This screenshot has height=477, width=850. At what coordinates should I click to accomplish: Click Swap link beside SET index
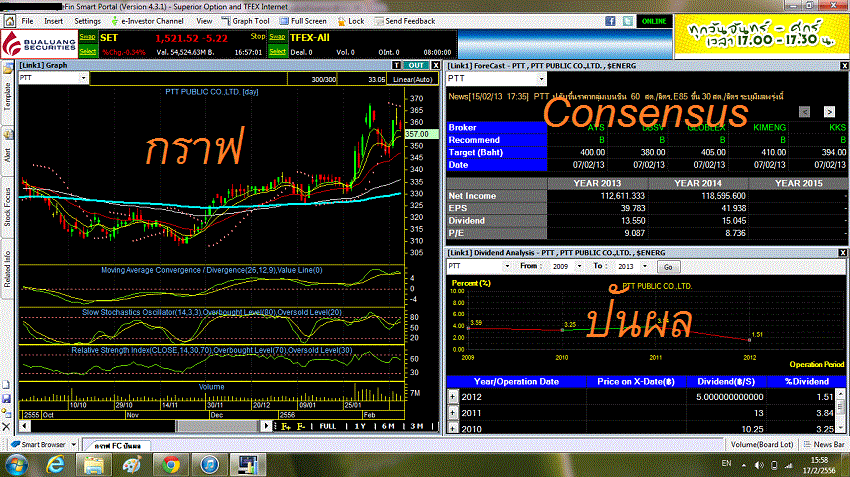click(87, 37)
